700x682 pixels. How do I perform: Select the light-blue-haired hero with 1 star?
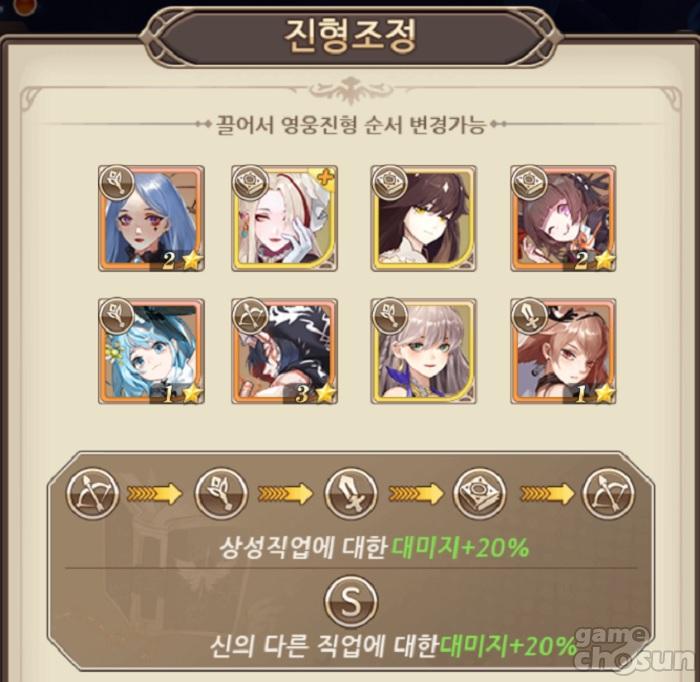(x=151, y=351)
